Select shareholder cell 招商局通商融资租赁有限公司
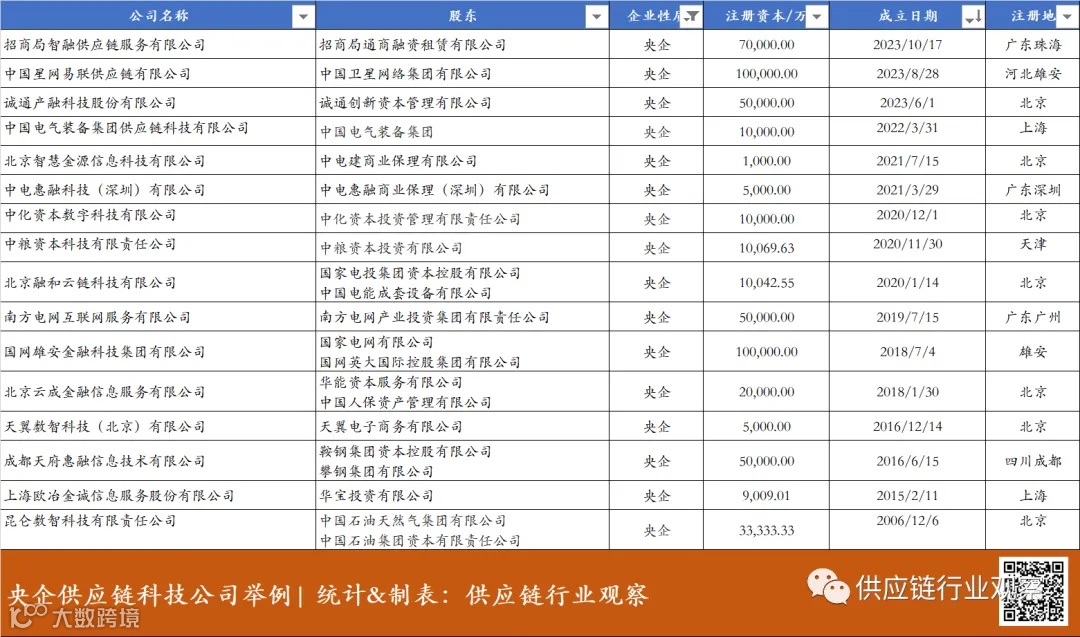The height and width of the screenshot is (637, 1080). 463,45
